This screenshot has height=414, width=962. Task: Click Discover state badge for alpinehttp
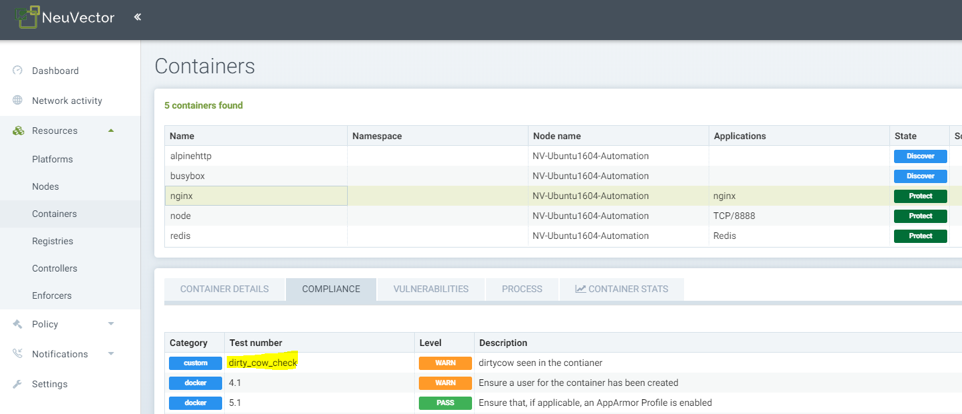tap(919, 156)
